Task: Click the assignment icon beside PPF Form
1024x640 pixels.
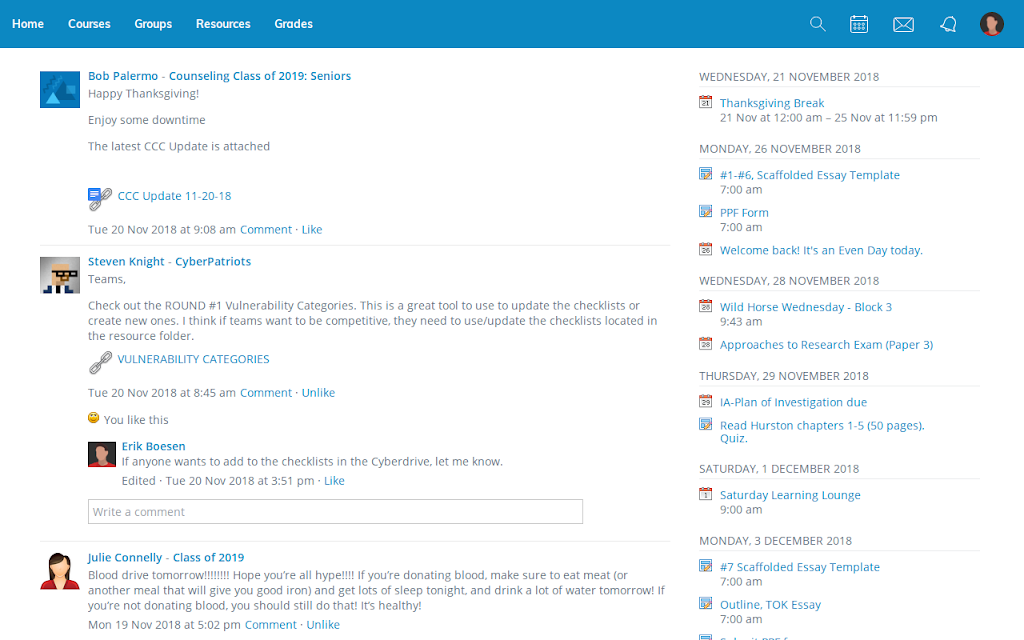Action: click(705, 212)
